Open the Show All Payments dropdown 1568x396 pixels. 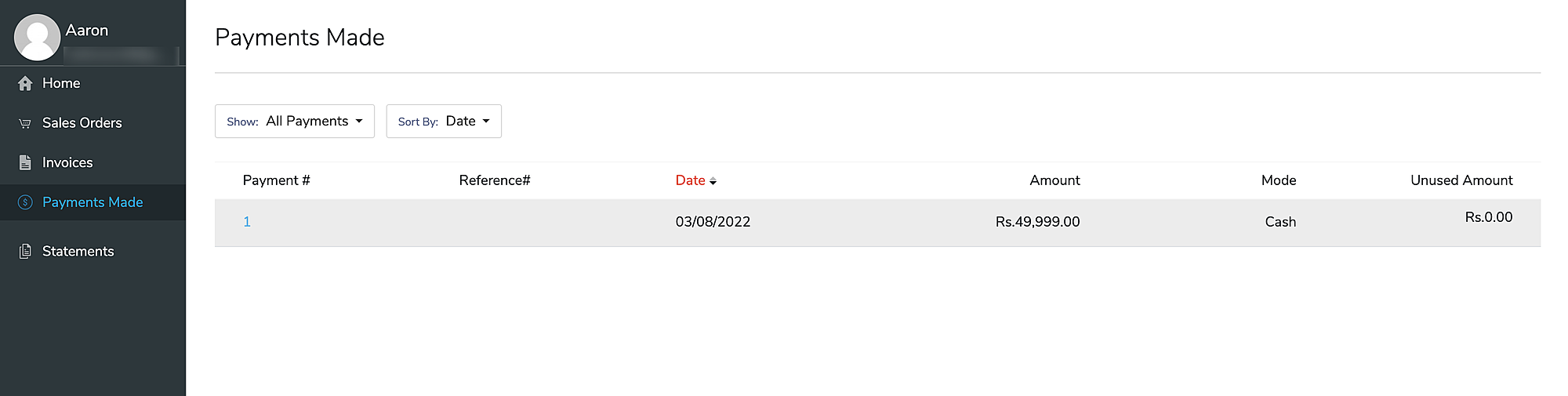(295, 121)
